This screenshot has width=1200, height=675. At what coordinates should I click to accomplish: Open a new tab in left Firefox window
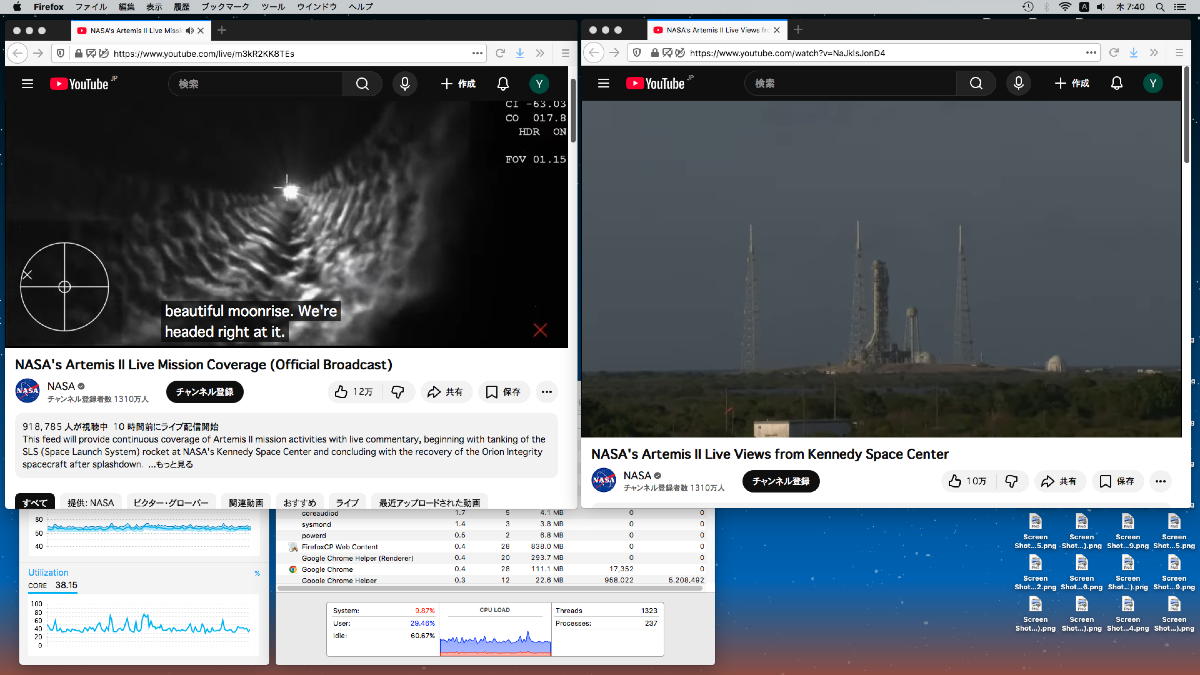222,30
